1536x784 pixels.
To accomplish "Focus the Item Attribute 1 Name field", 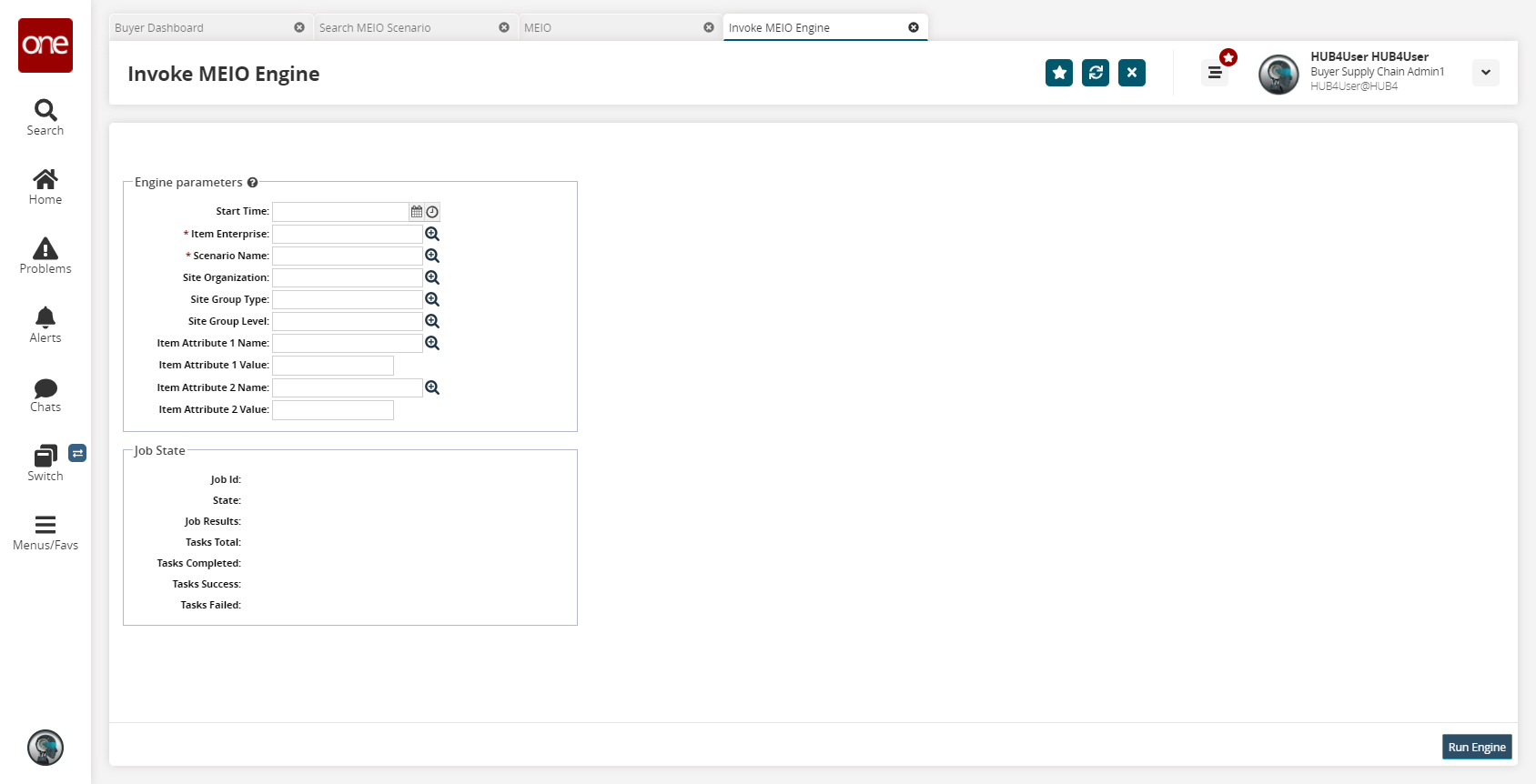I will (348, 343).
